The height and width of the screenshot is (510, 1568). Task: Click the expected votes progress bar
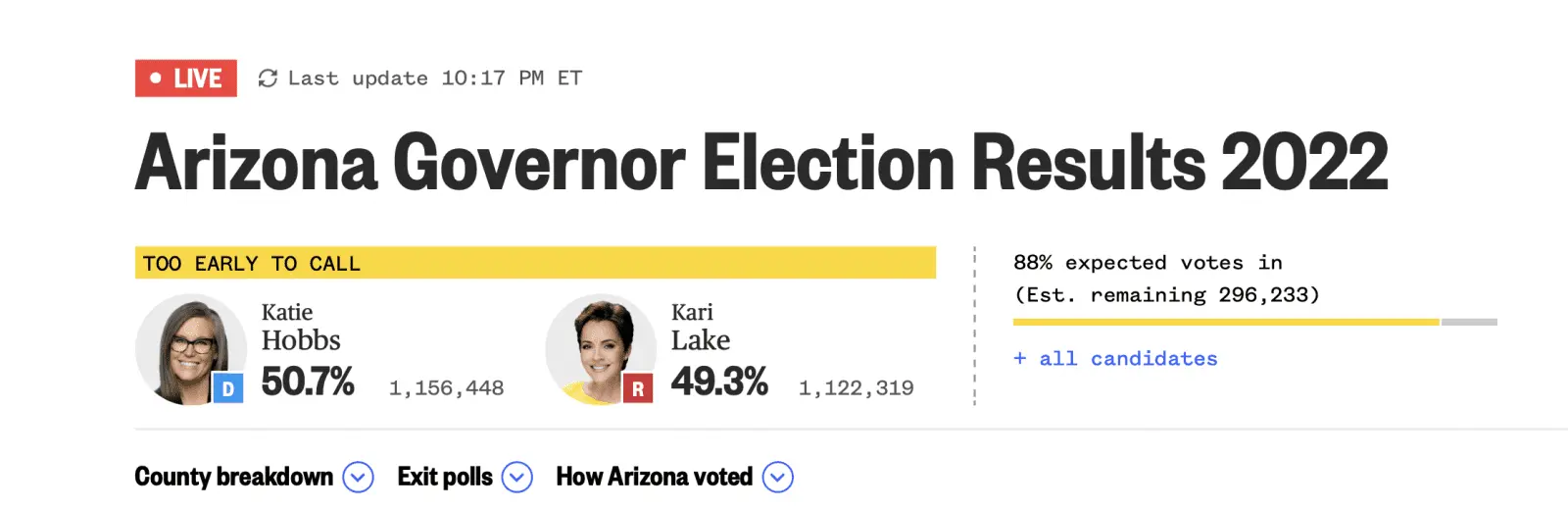point(1254,322)
